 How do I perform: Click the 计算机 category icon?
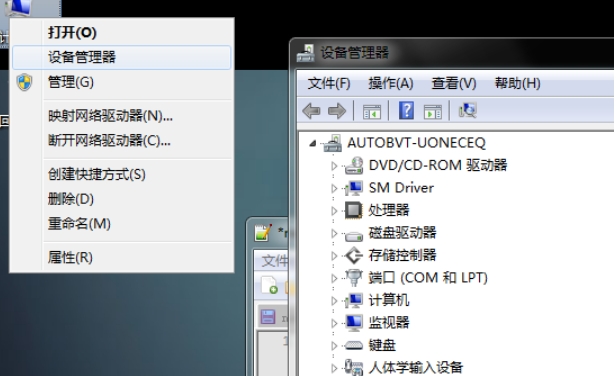354,301
